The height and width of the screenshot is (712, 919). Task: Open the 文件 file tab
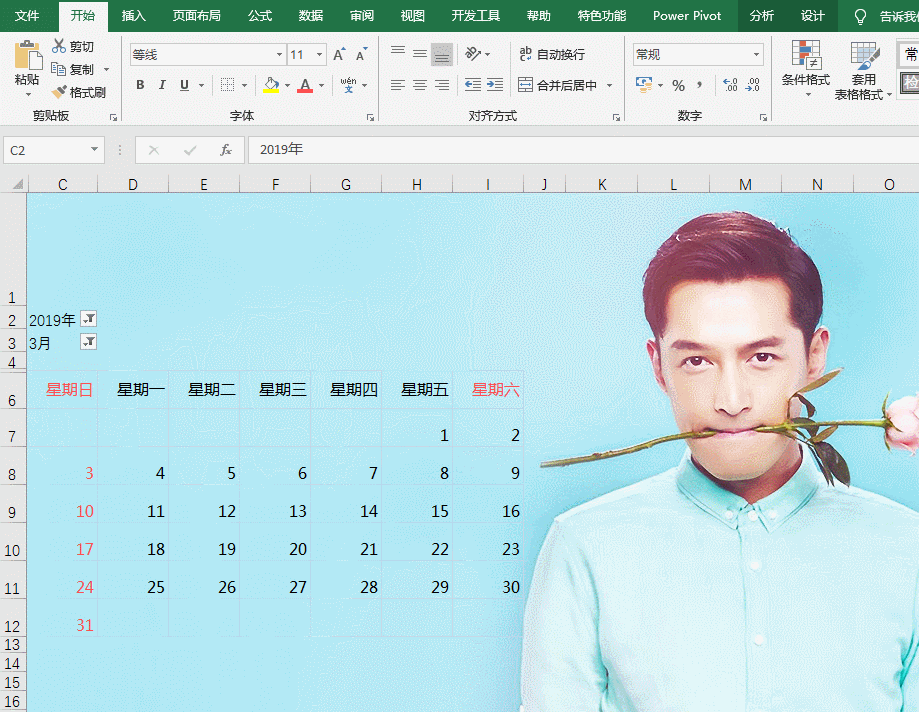[x=27, y=16]
